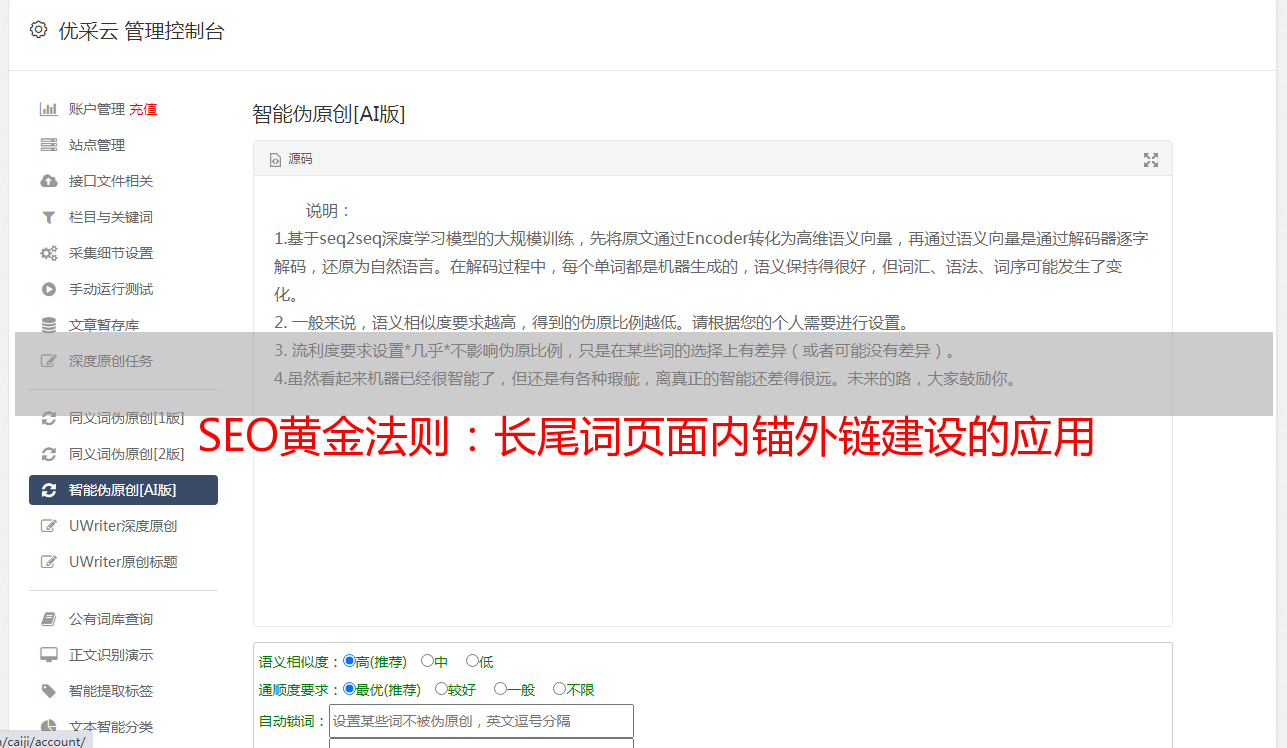This screenshot has height=748, width=1287.
Task: Click the 自动锁词 input field
Action: (481, 721)
